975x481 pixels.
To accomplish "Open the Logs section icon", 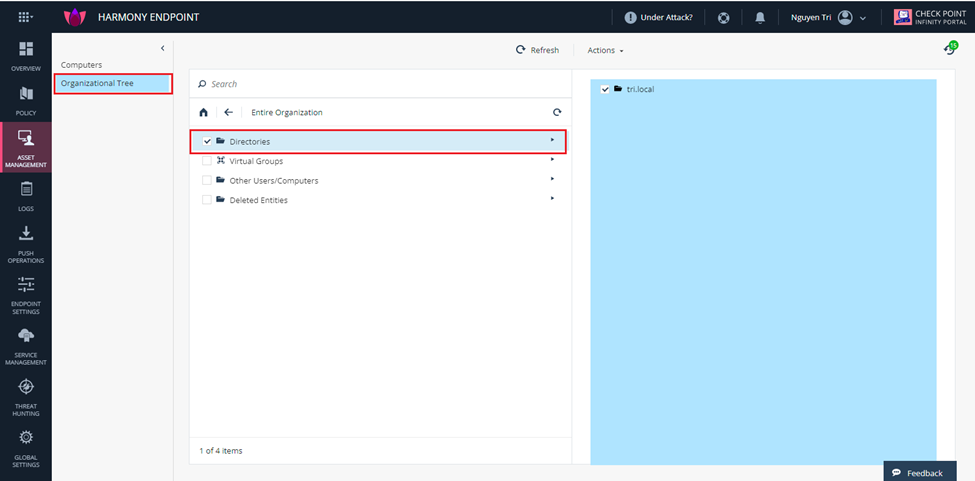I will 25,189.
